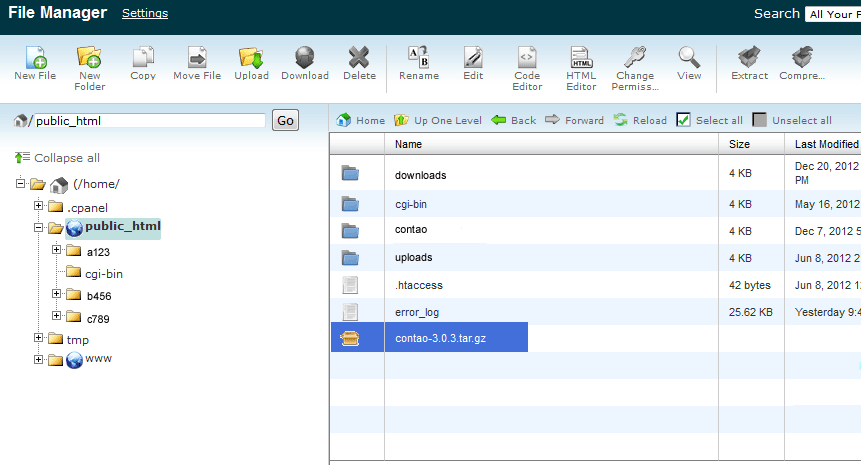The width and height of the screenshot is (861, 465).
Task: Click the Unselect all checkbox
Action: (x=760, y=120)
